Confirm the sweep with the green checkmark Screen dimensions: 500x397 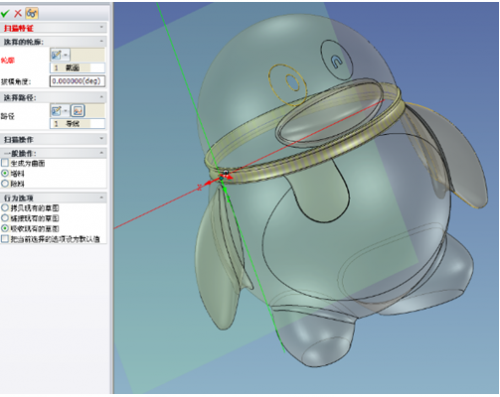[5, 13]
